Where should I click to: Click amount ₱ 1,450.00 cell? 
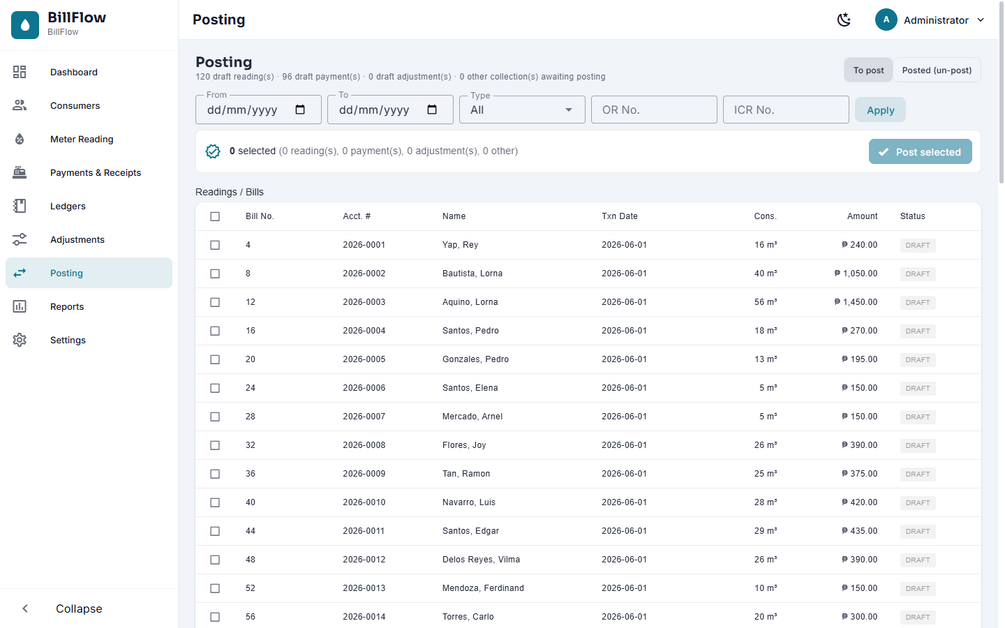856,302
